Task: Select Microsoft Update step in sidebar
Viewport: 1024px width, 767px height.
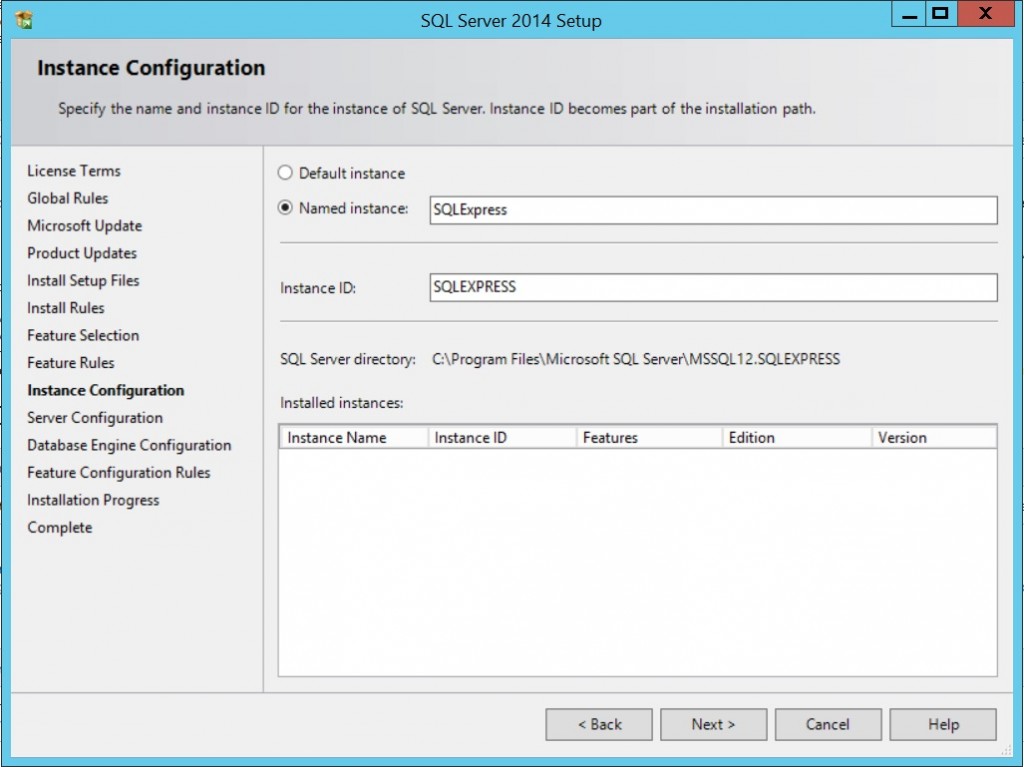Action: point(85,225)
